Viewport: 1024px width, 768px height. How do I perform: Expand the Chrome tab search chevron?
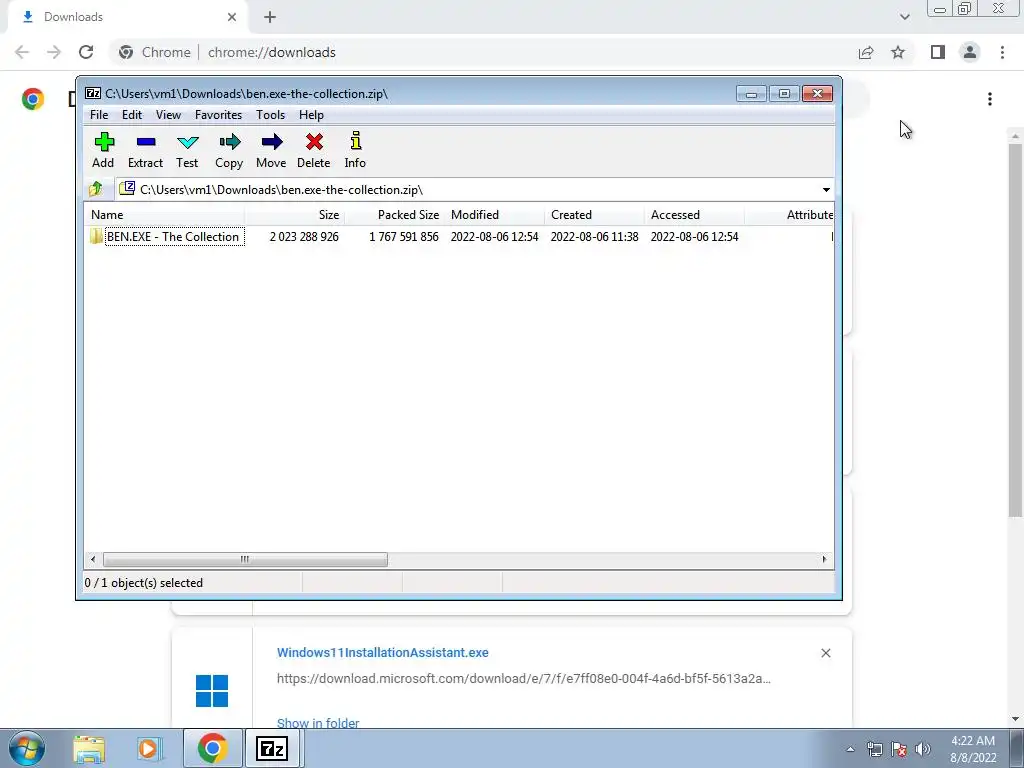point(904,17)
